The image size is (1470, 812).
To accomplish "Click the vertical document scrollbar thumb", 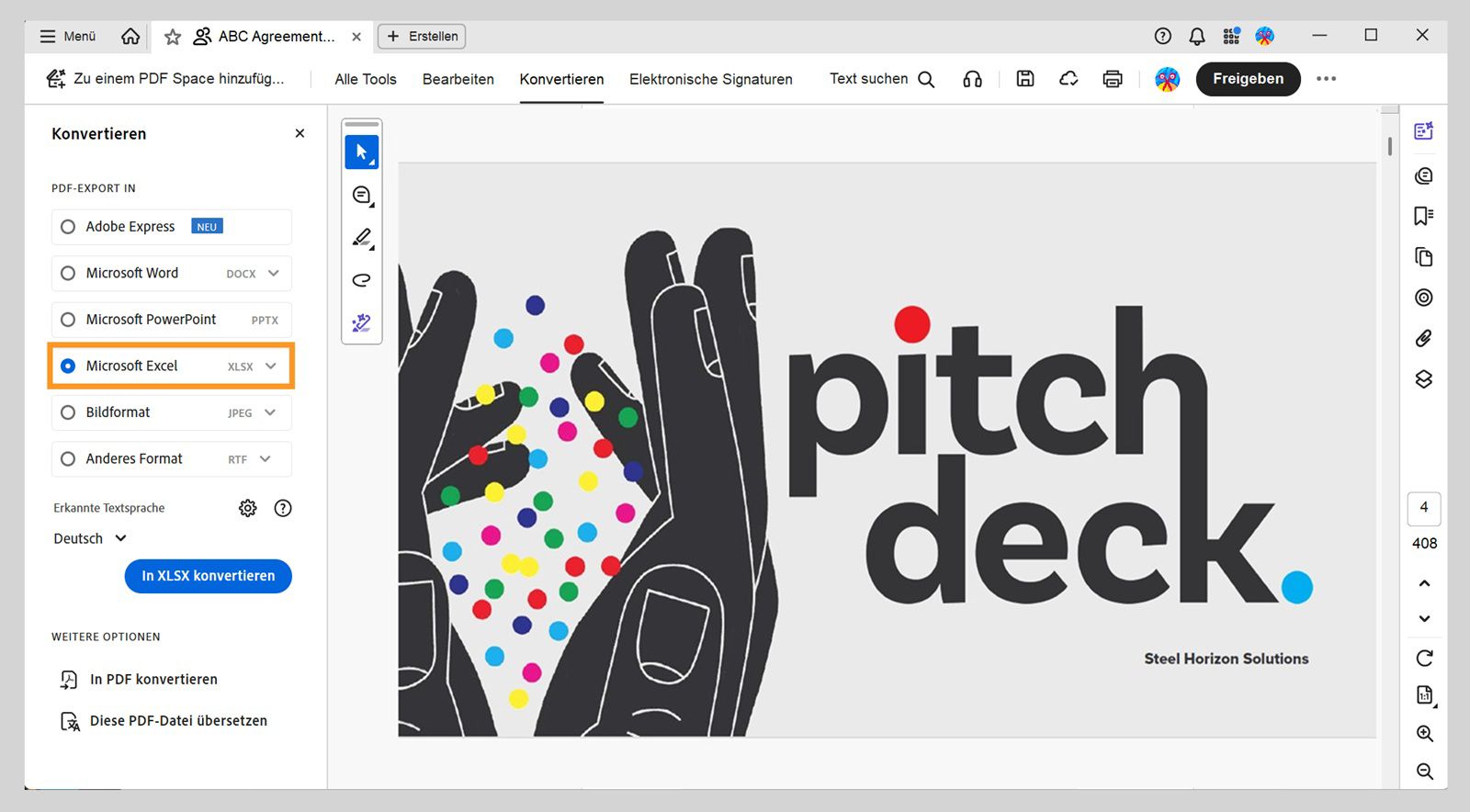I will [1390, 146].
